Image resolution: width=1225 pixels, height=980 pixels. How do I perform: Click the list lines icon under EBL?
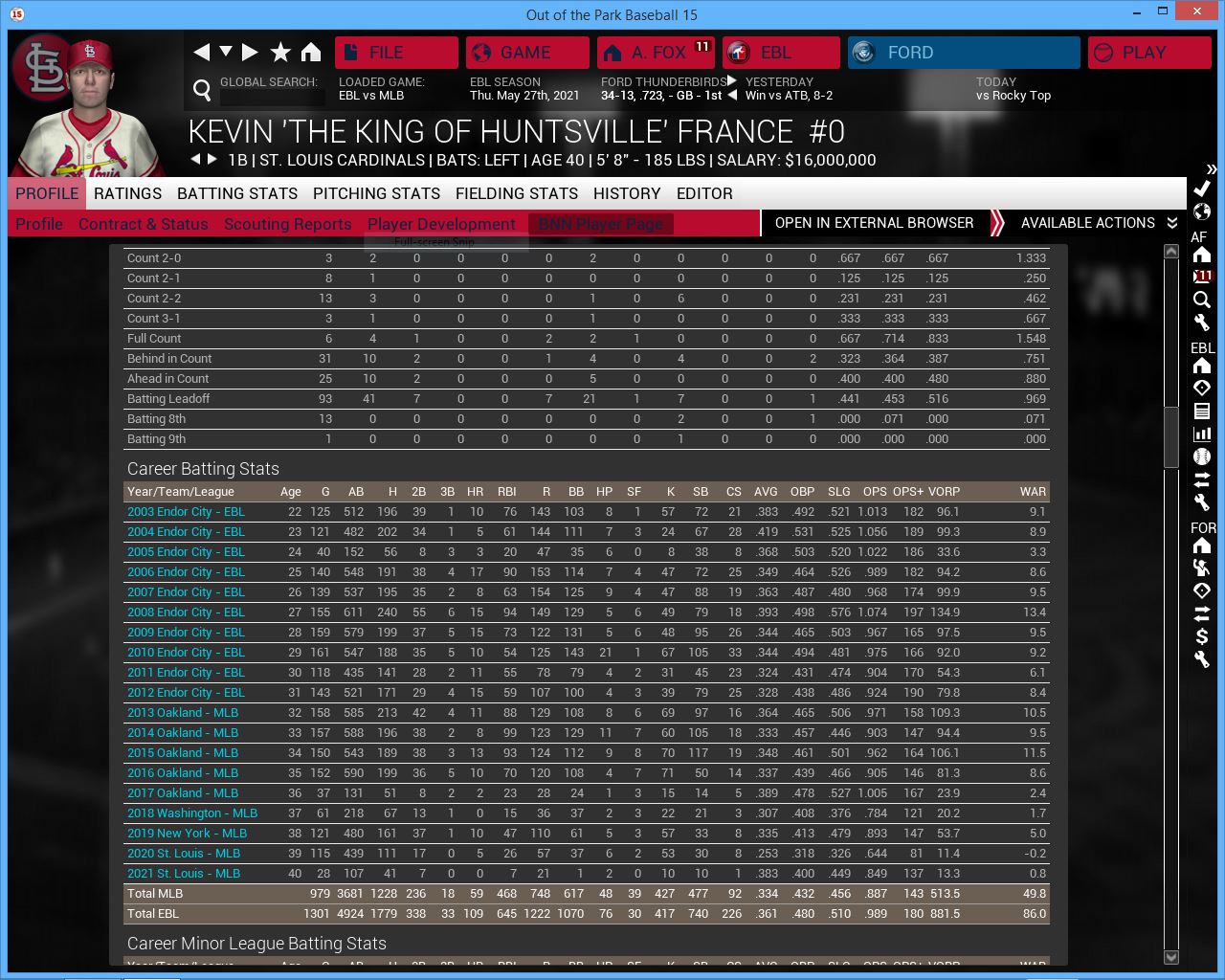(x=1202, y=411)
